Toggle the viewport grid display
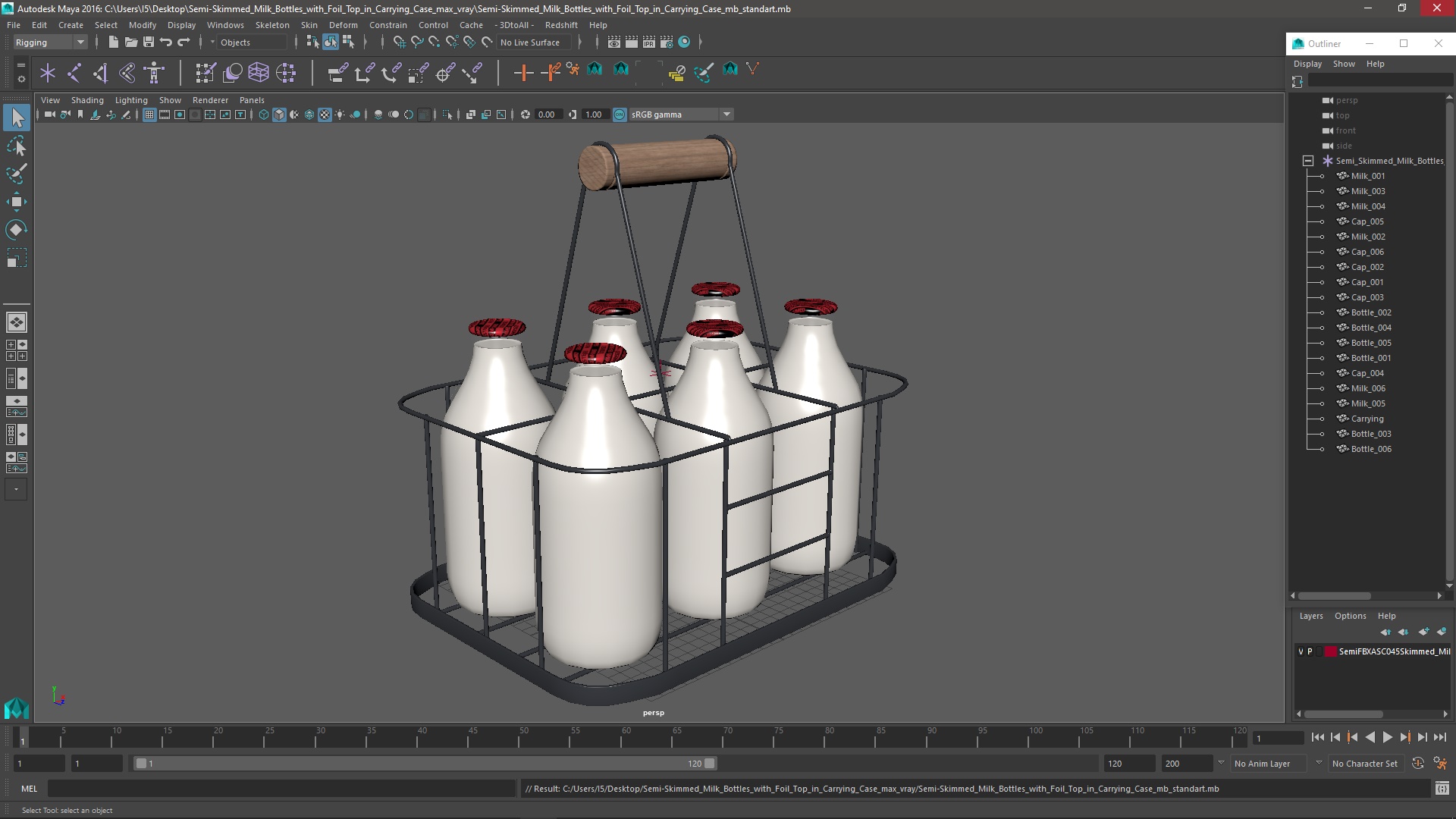Image resolution: width=1456 pixels, height=819 pixels. (x=149, y=115)
